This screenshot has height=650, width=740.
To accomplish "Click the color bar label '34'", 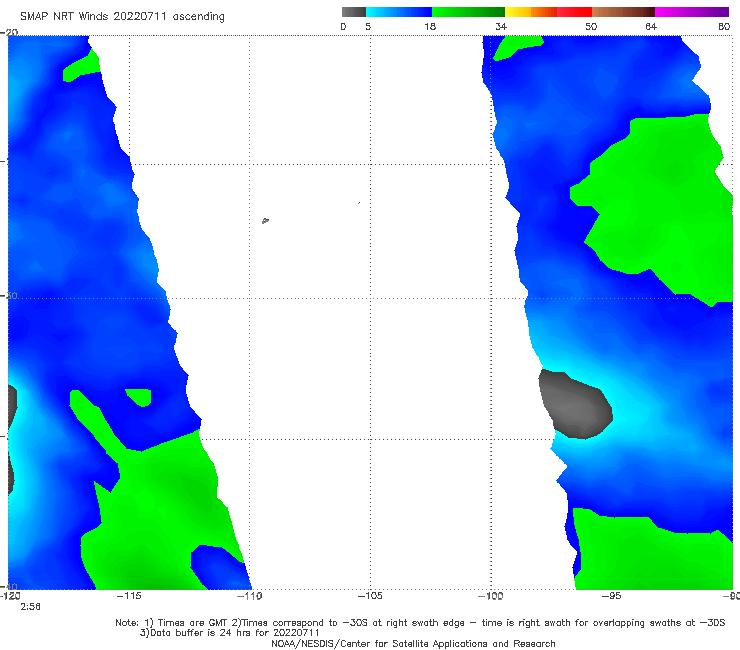I will (501, 26).
